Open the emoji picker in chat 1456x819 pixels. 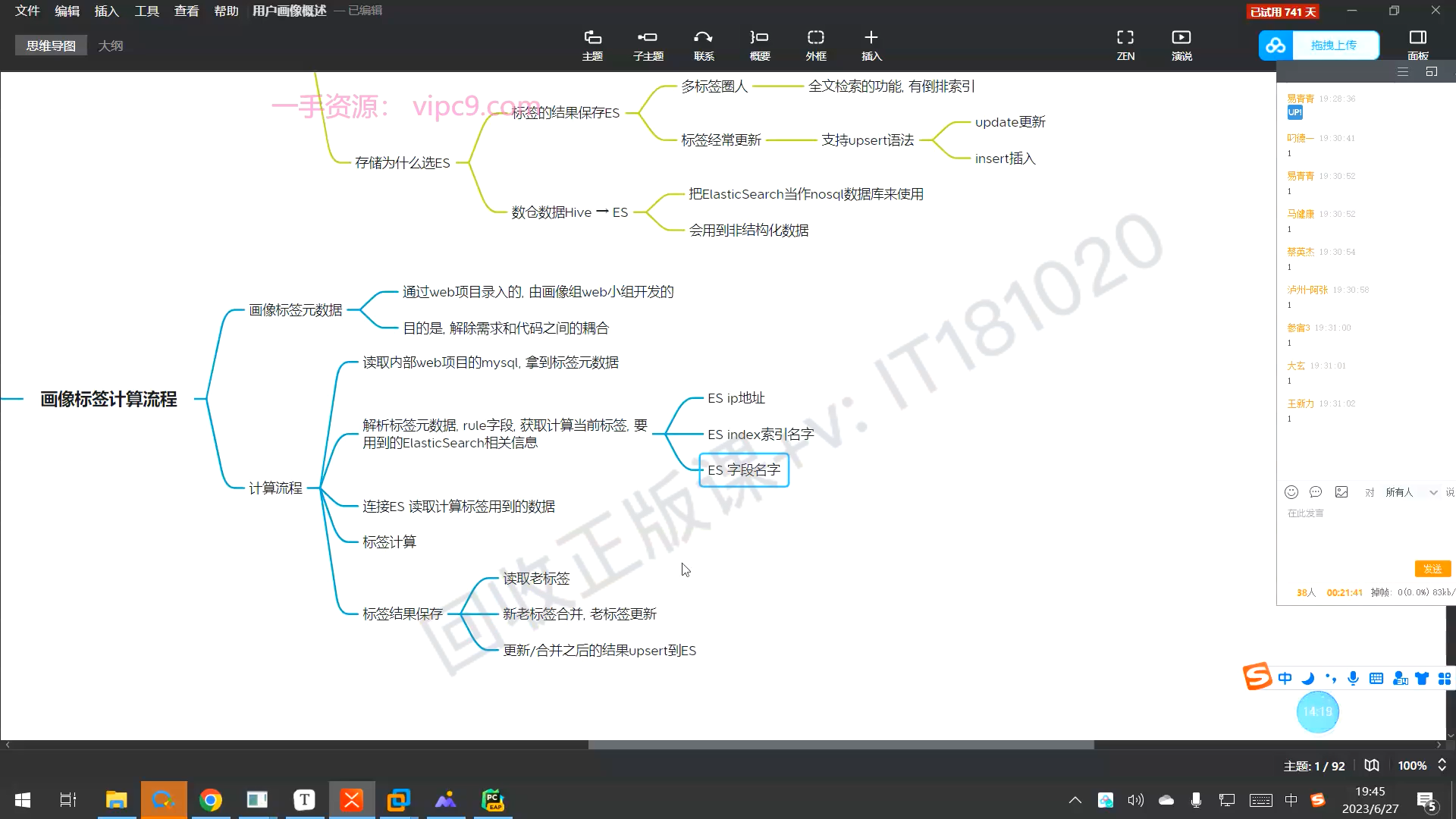(1291, 492)
